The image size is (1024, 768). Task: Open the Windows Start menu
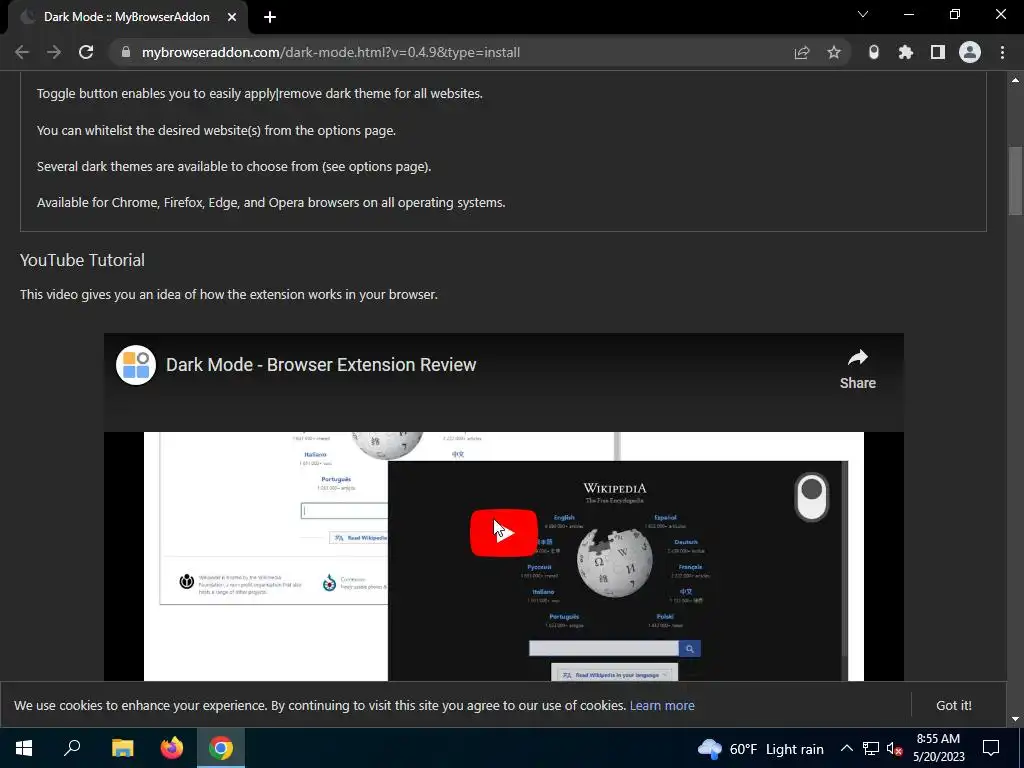click(x=24, y=748)
